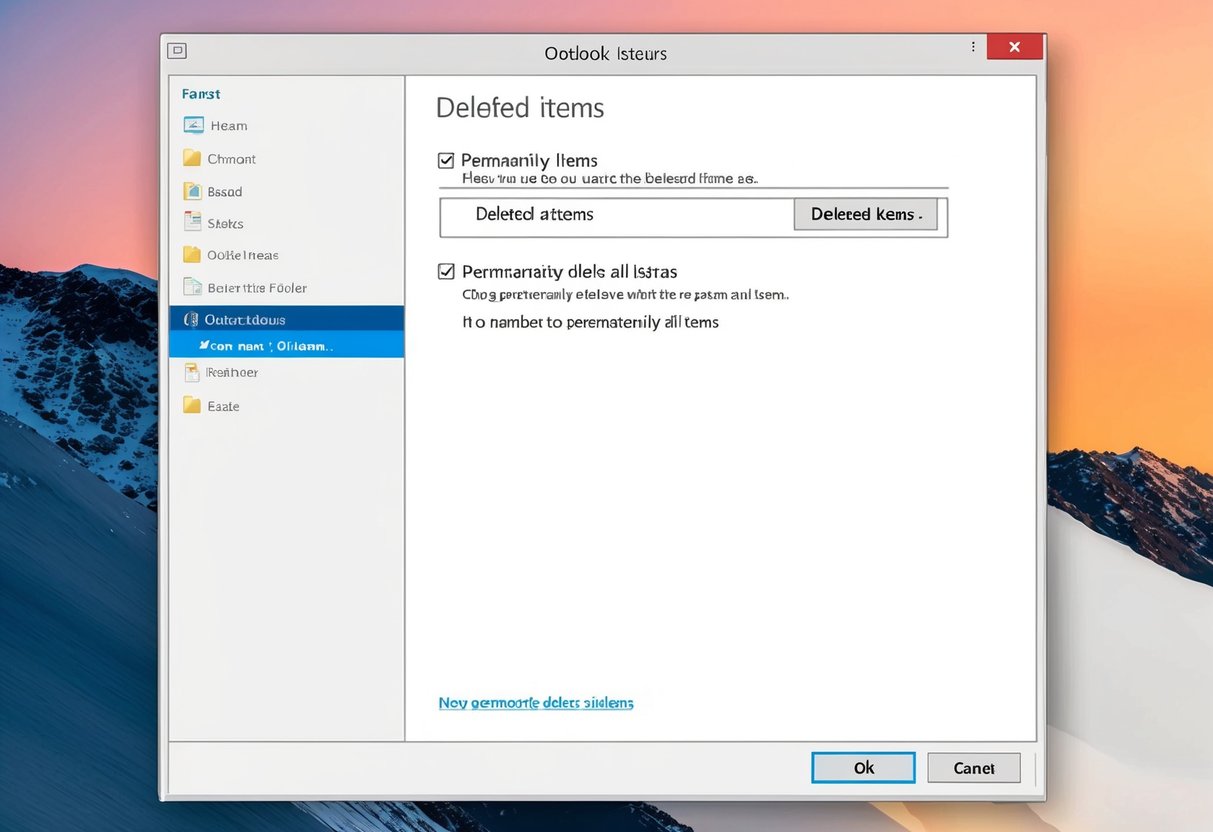
Task: Click the yellow folder icon next to Chmont
Action: [192, 158]
